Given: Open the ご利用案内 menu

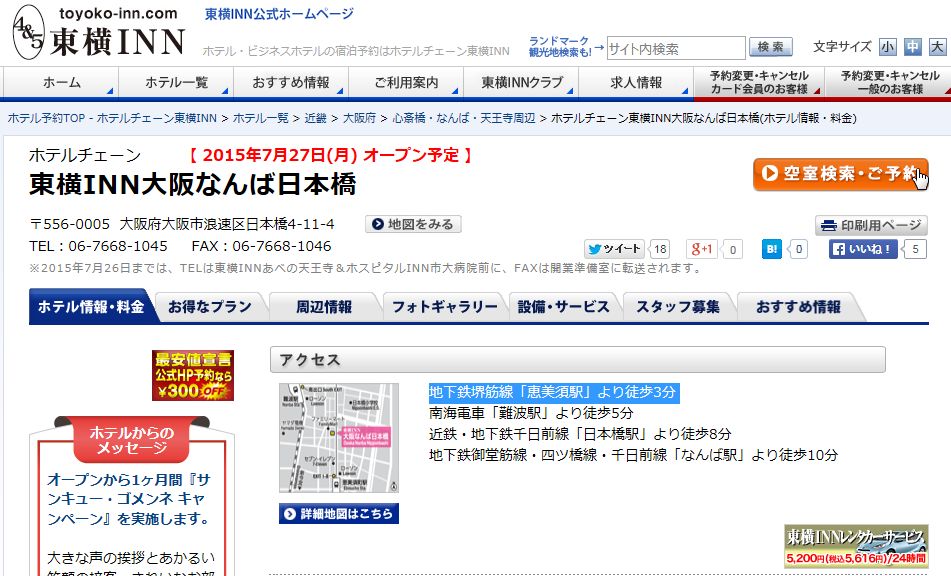Looking at the screenshot, I should (406, 82).
